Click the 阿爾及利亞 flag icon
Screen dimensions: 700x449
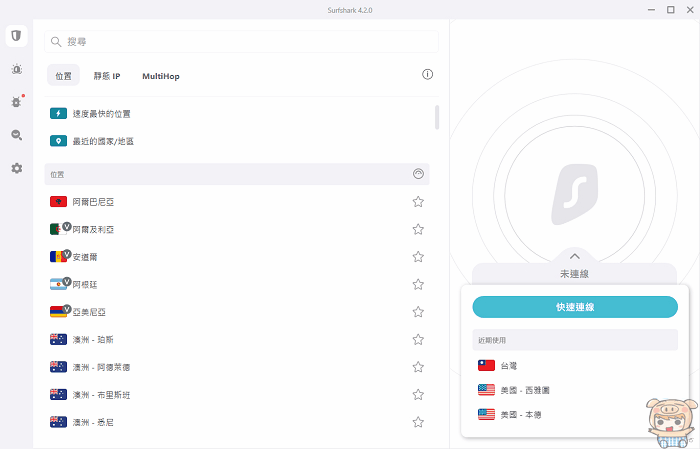(x=58, y=229)
